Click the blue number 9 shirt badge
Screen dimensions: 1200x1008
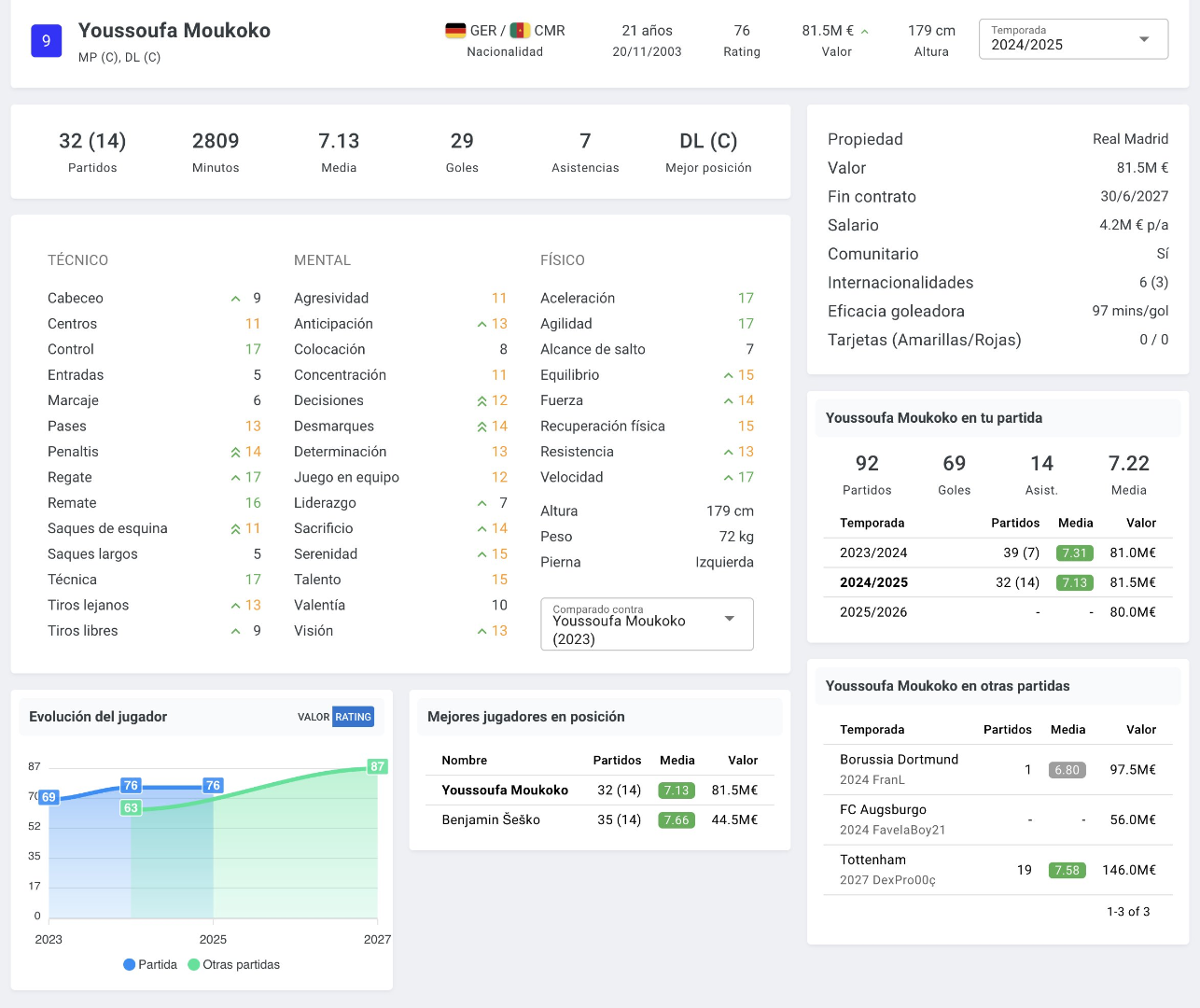pos(47,41)
